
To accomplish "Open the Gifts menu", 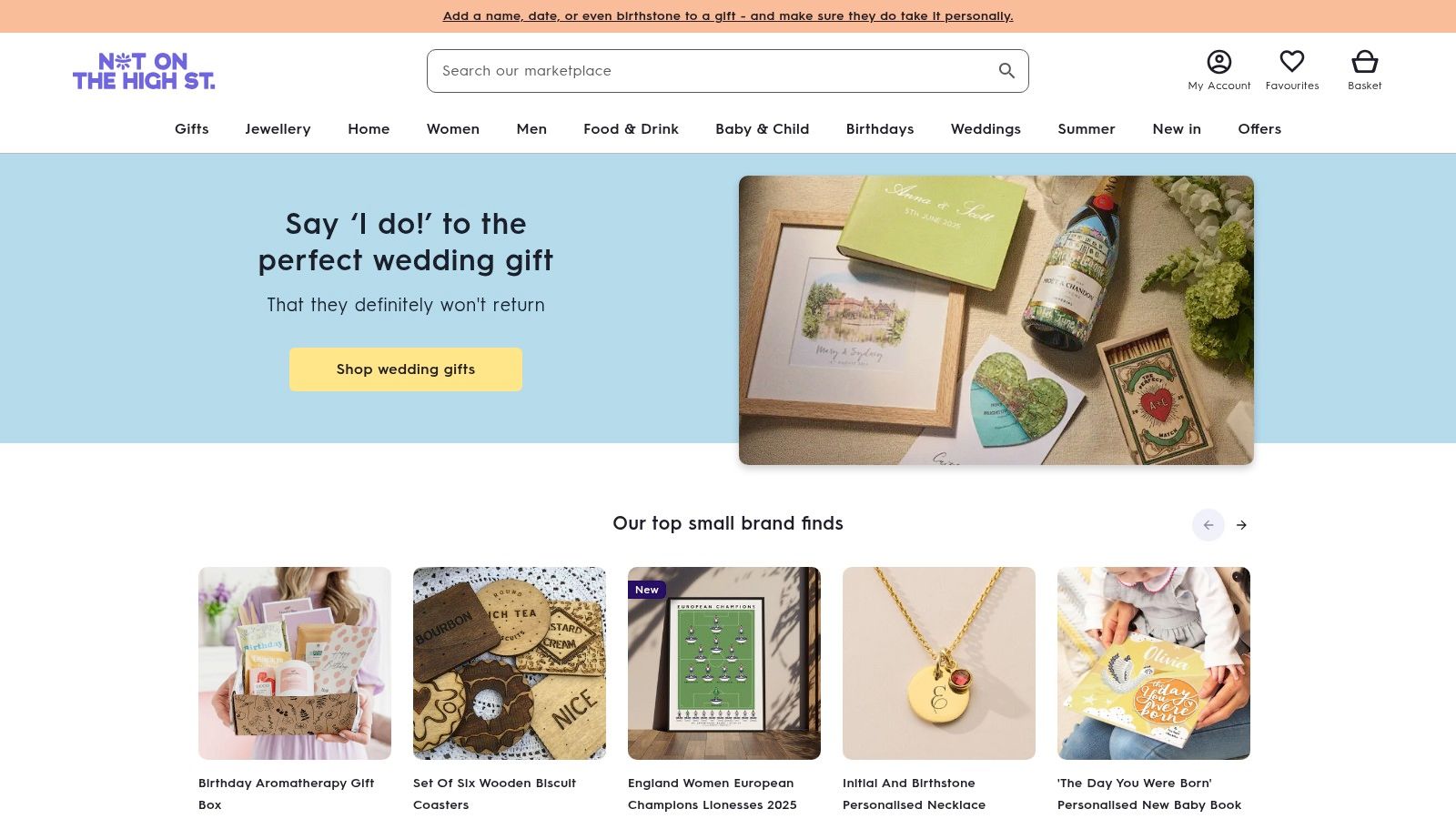I will [192, 129].
